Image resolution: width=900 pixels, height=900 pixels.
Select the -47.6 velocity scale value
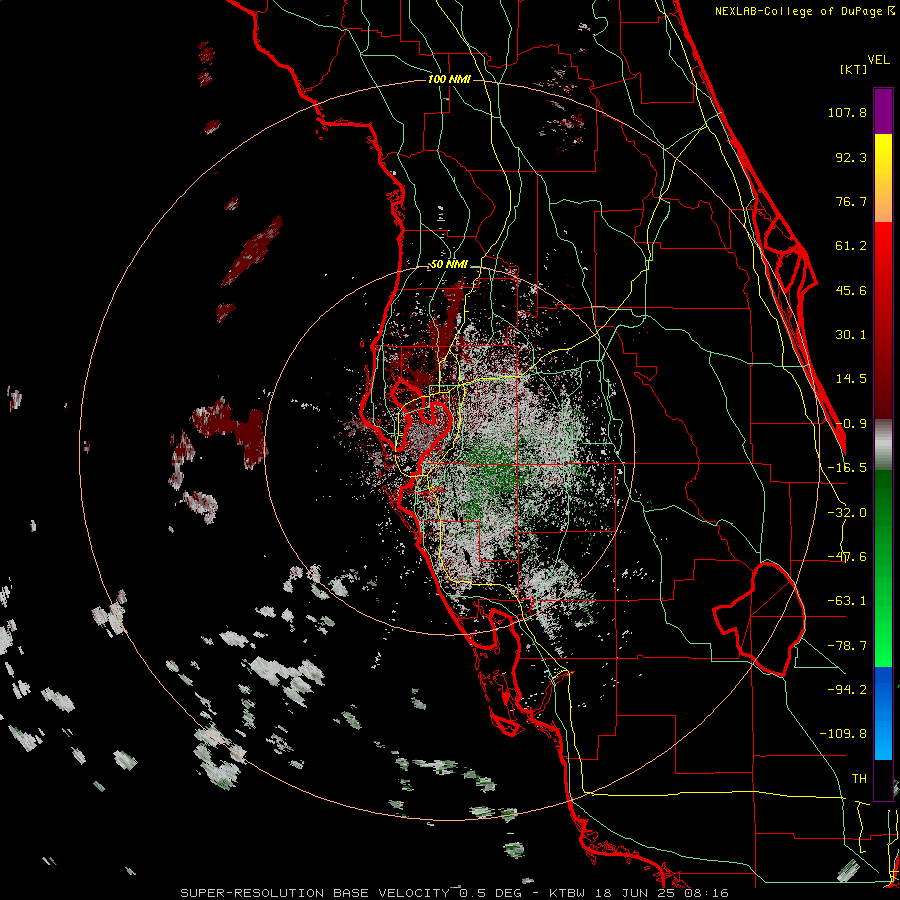click(847, 557)
